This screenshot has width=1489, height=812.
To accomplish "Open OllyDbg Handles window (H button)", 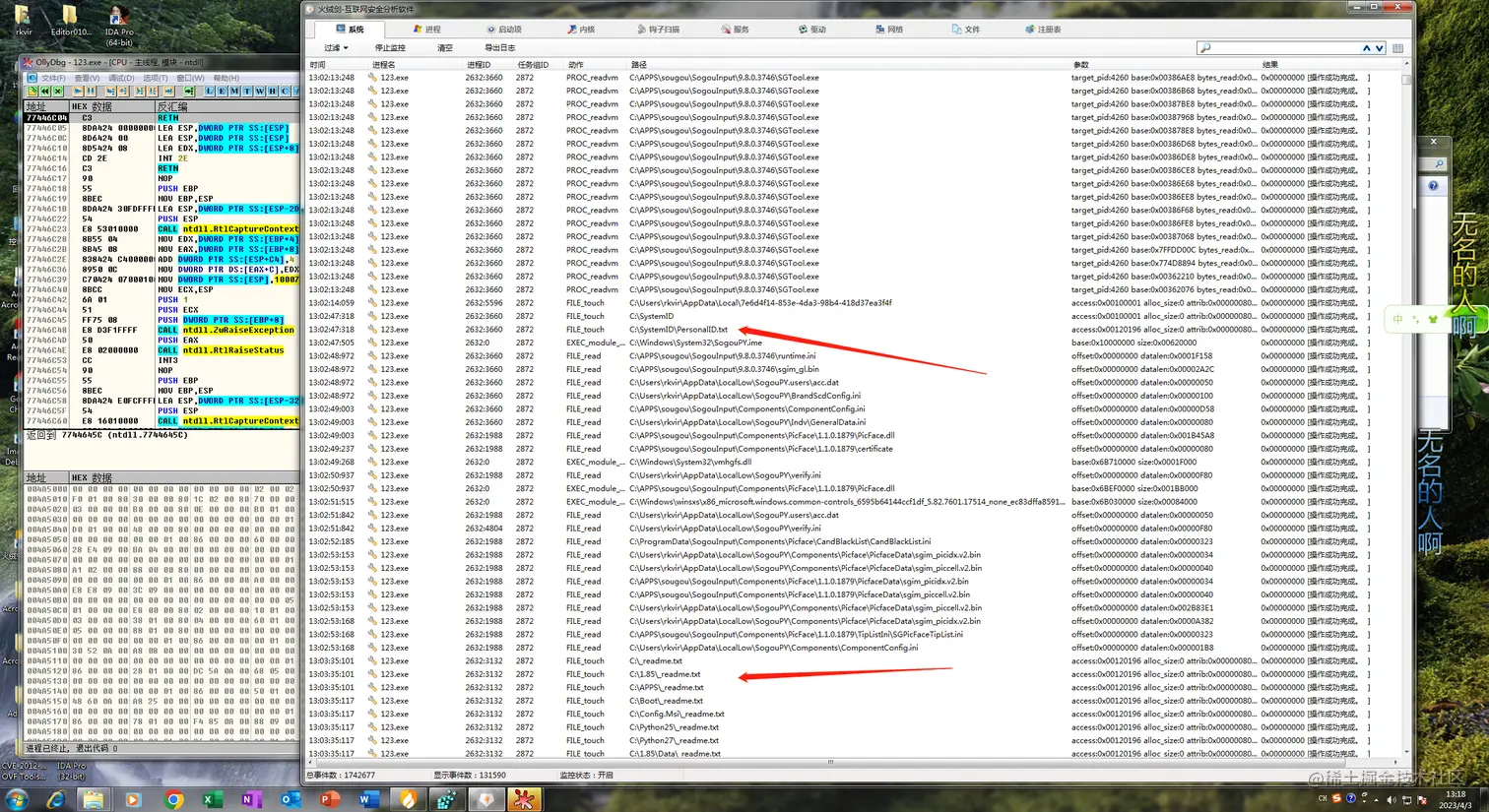I will (273, 91).
